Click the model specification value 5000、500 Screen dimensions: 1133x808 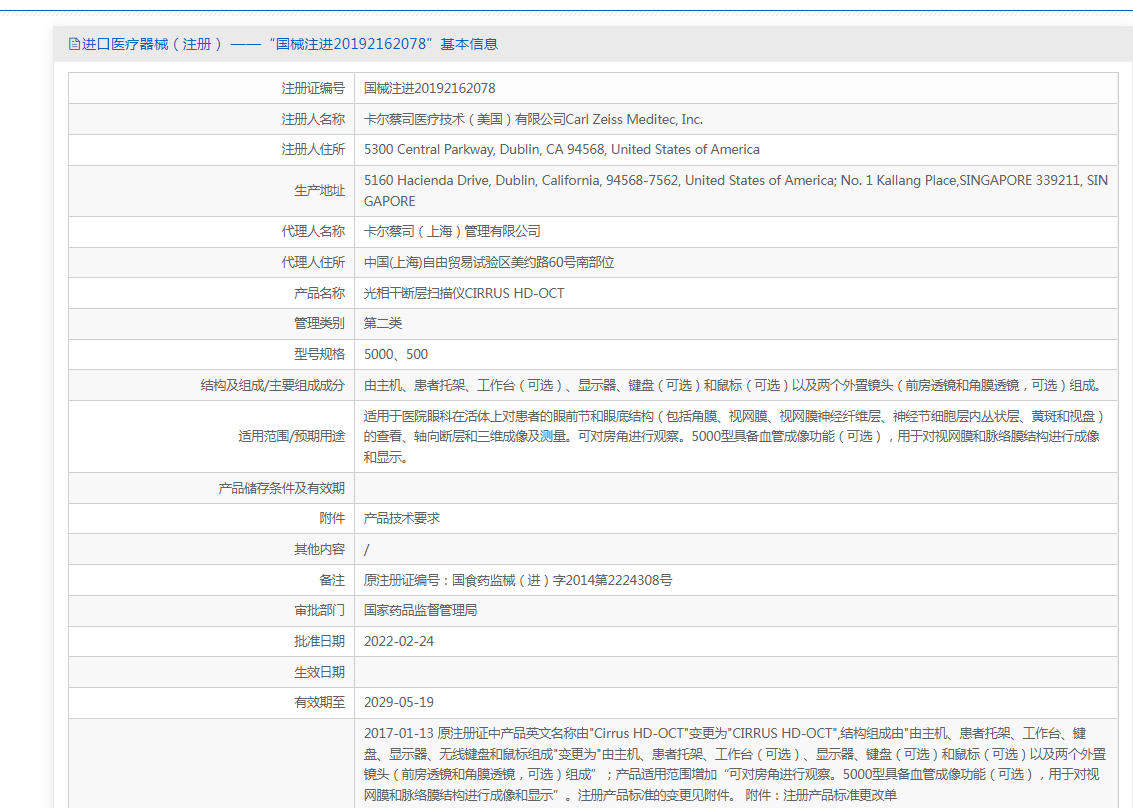click(x=396, y=354)
